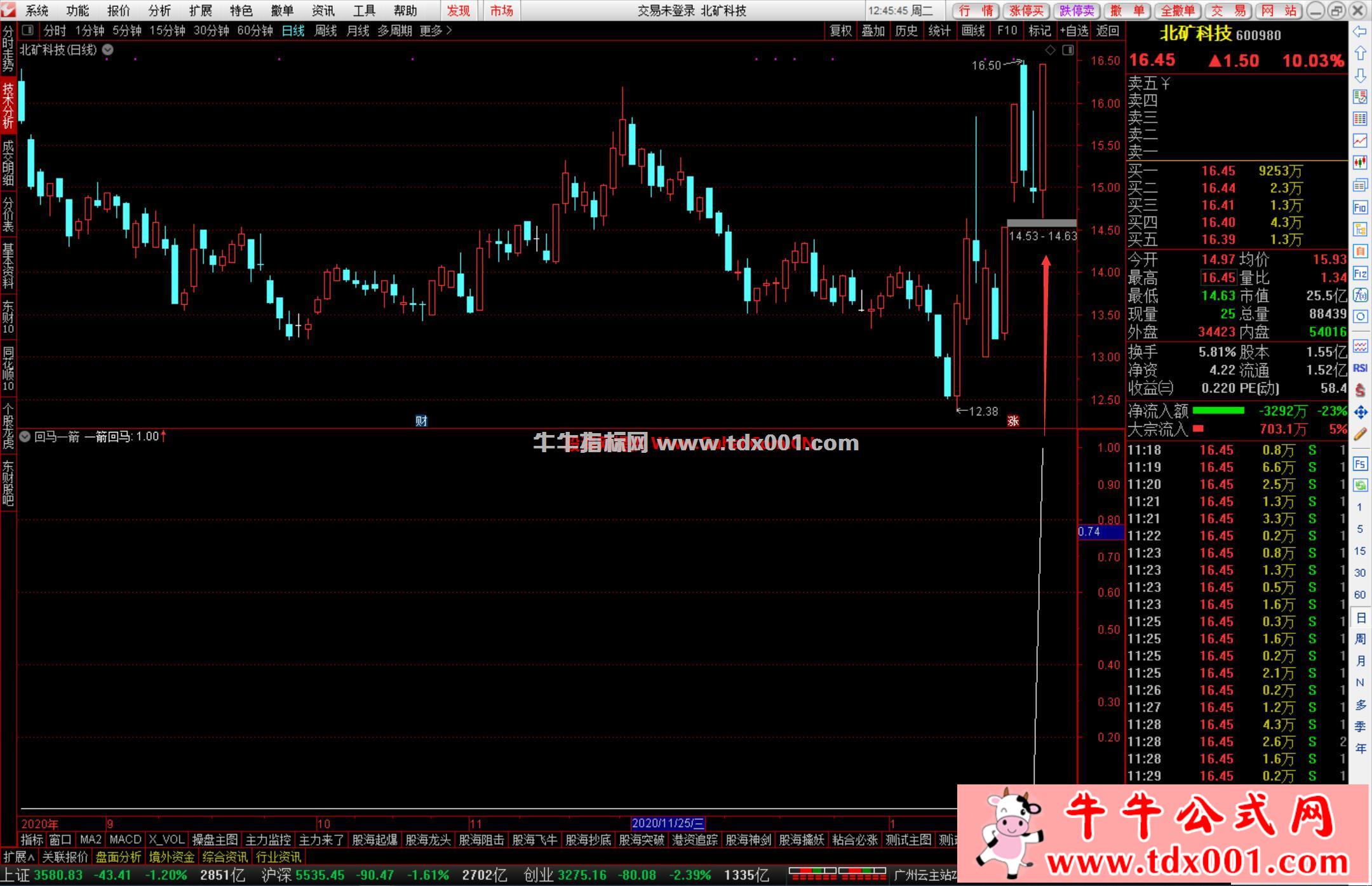Open the f(x) formula icon
Image resolution: width=1372 pixels, height=886 pixels.
coord(1360,295)
